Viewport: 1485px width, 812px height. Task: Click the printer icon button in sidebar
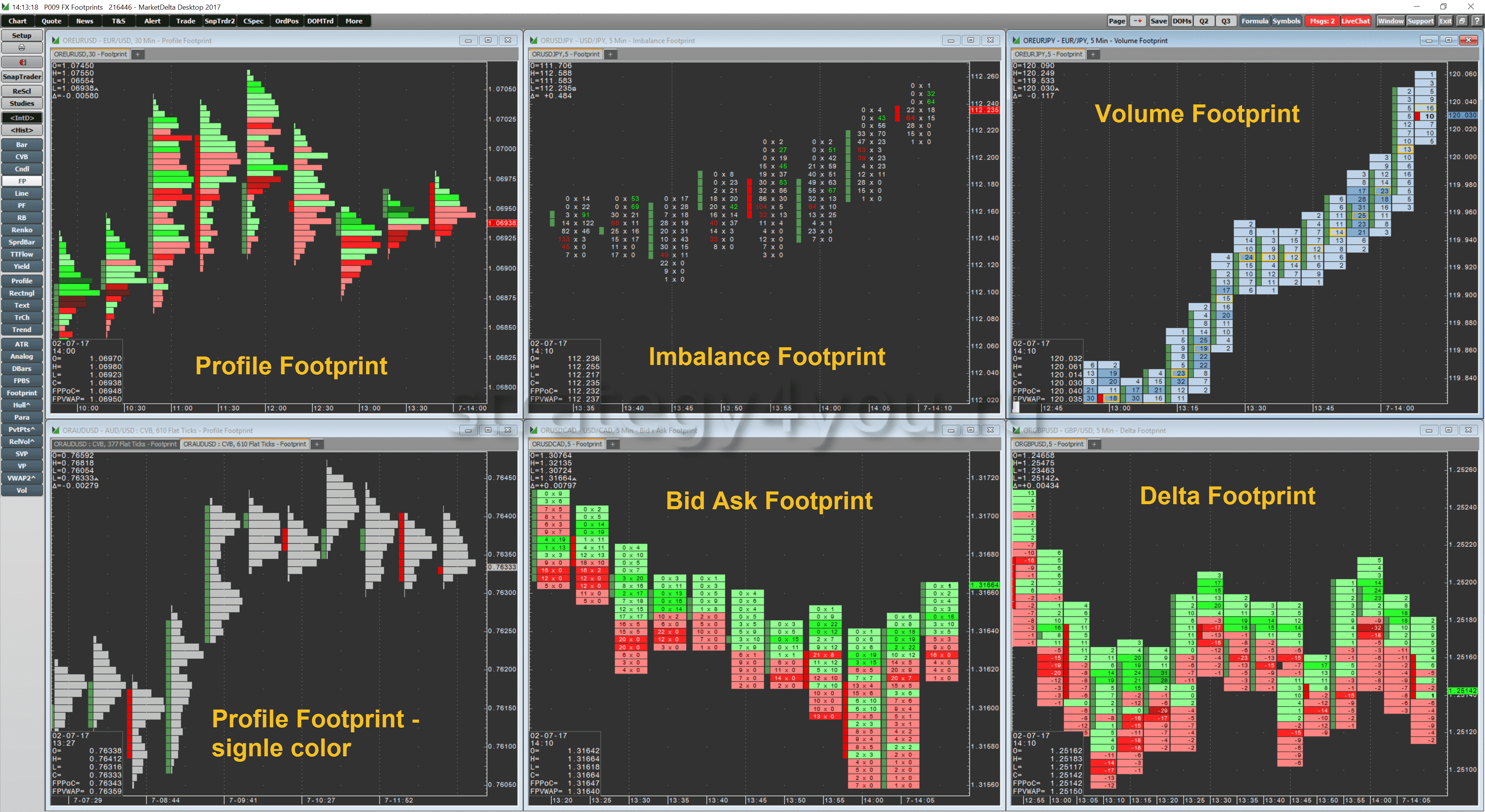[22, 48]
